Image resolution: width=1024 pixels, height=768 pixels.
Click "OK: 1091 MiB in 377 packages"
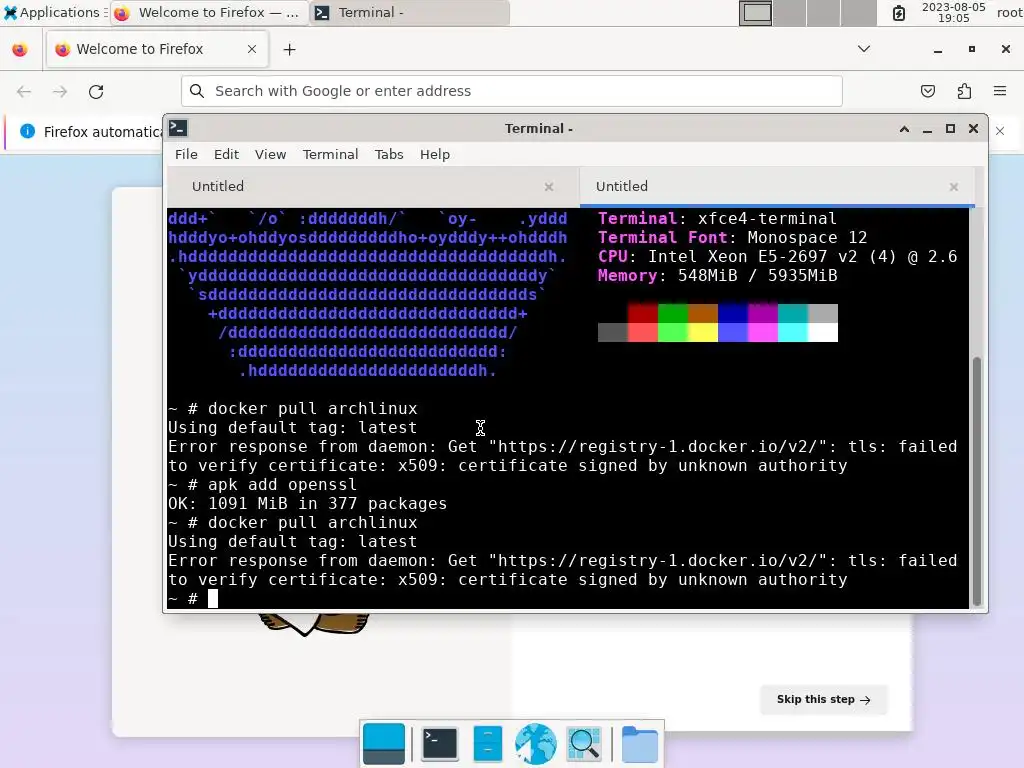[308, 504]
